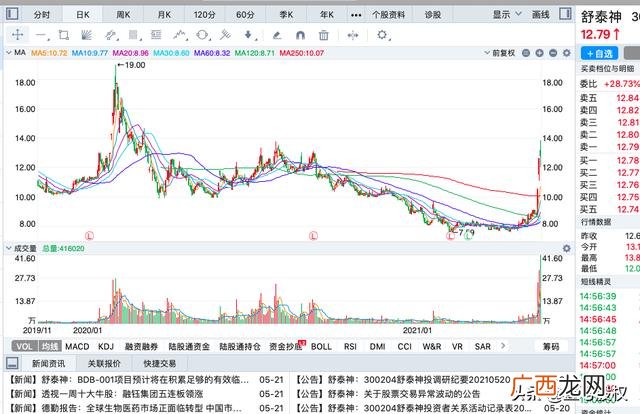Click the horizontal stretch arrows icon

353,36
